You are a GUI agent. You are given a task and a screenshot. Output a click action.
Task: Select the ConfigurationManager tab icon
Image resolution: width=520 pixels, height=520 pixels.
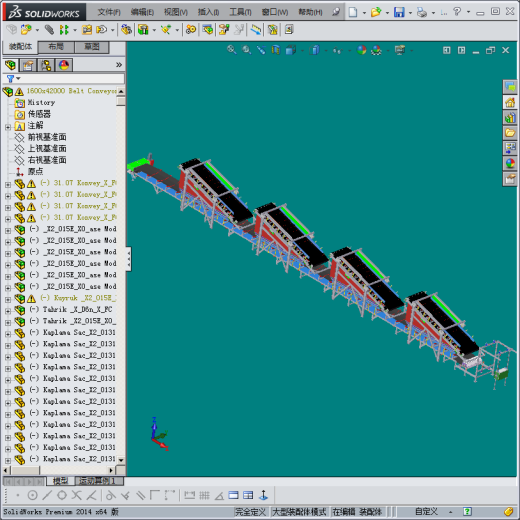click(46, 65)
